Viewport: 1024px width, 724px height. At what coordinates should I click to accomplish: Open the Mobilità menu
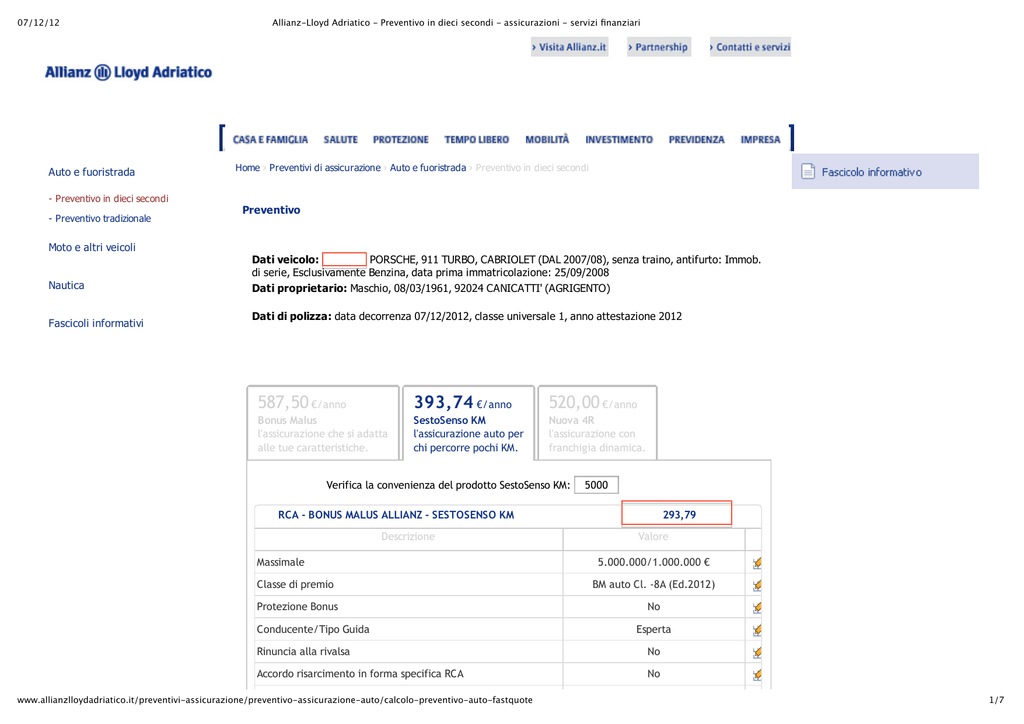click(547, 140)
